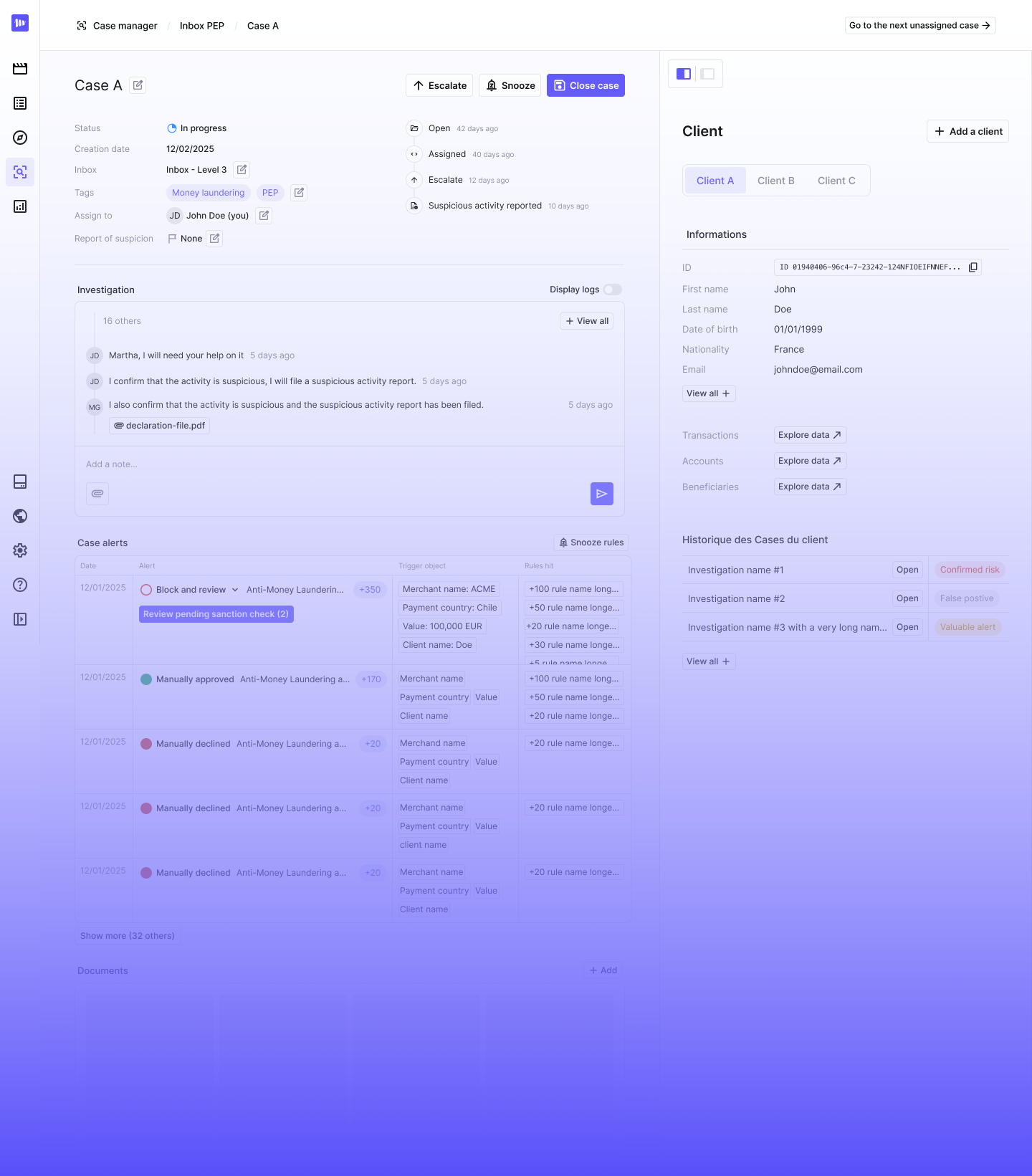Open the declaration-file.pdf attachment
Screen dimensions: 1032x1176
point(159,426)
